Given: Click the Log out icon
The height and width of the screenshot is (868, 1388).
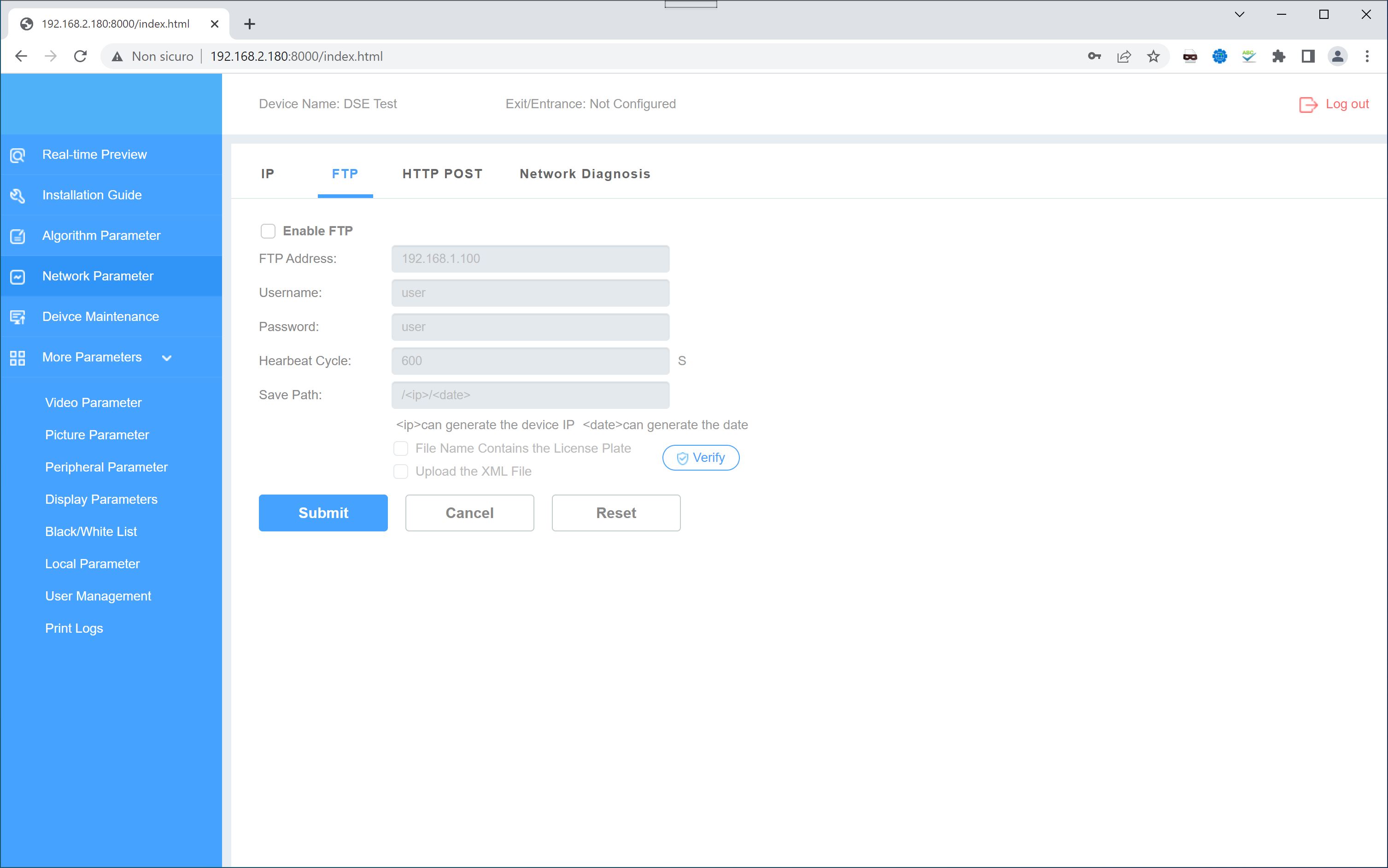Looking at the screenshot, I should 1307,105.
